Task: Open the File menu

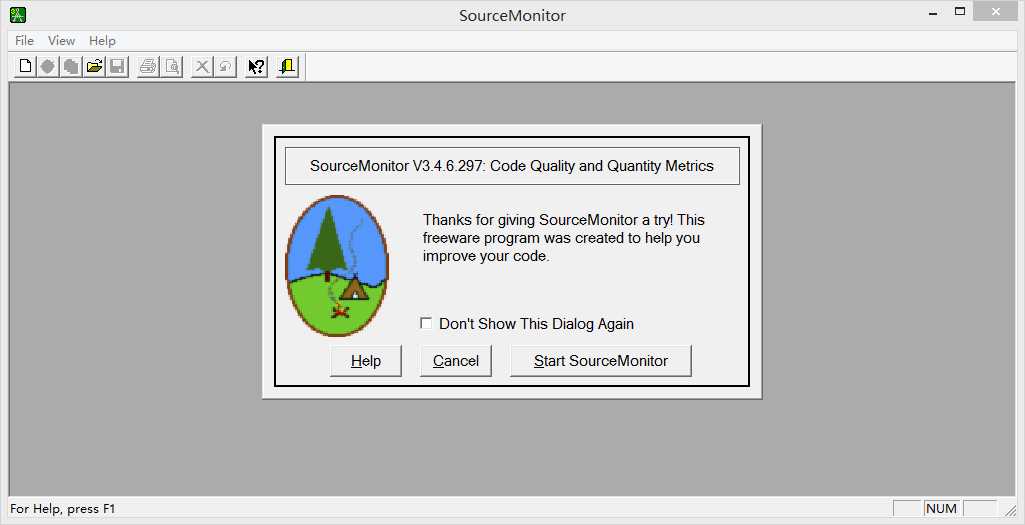Action: point(24,41)
